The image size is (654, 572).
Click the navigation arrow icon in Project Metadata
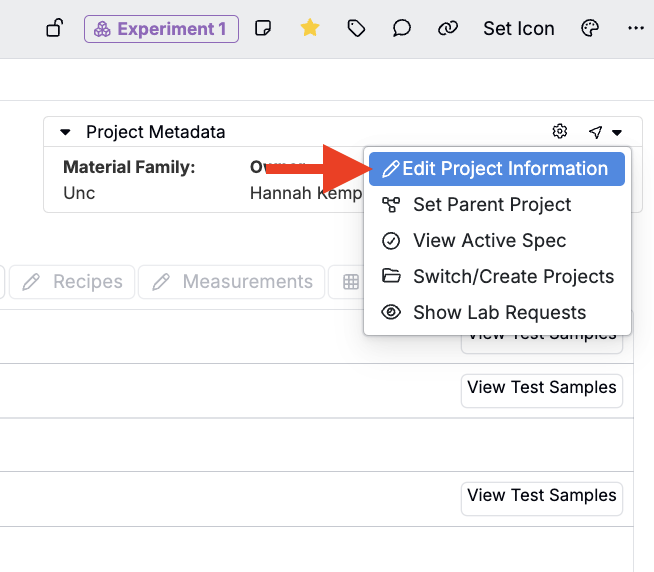coord(595,132)
